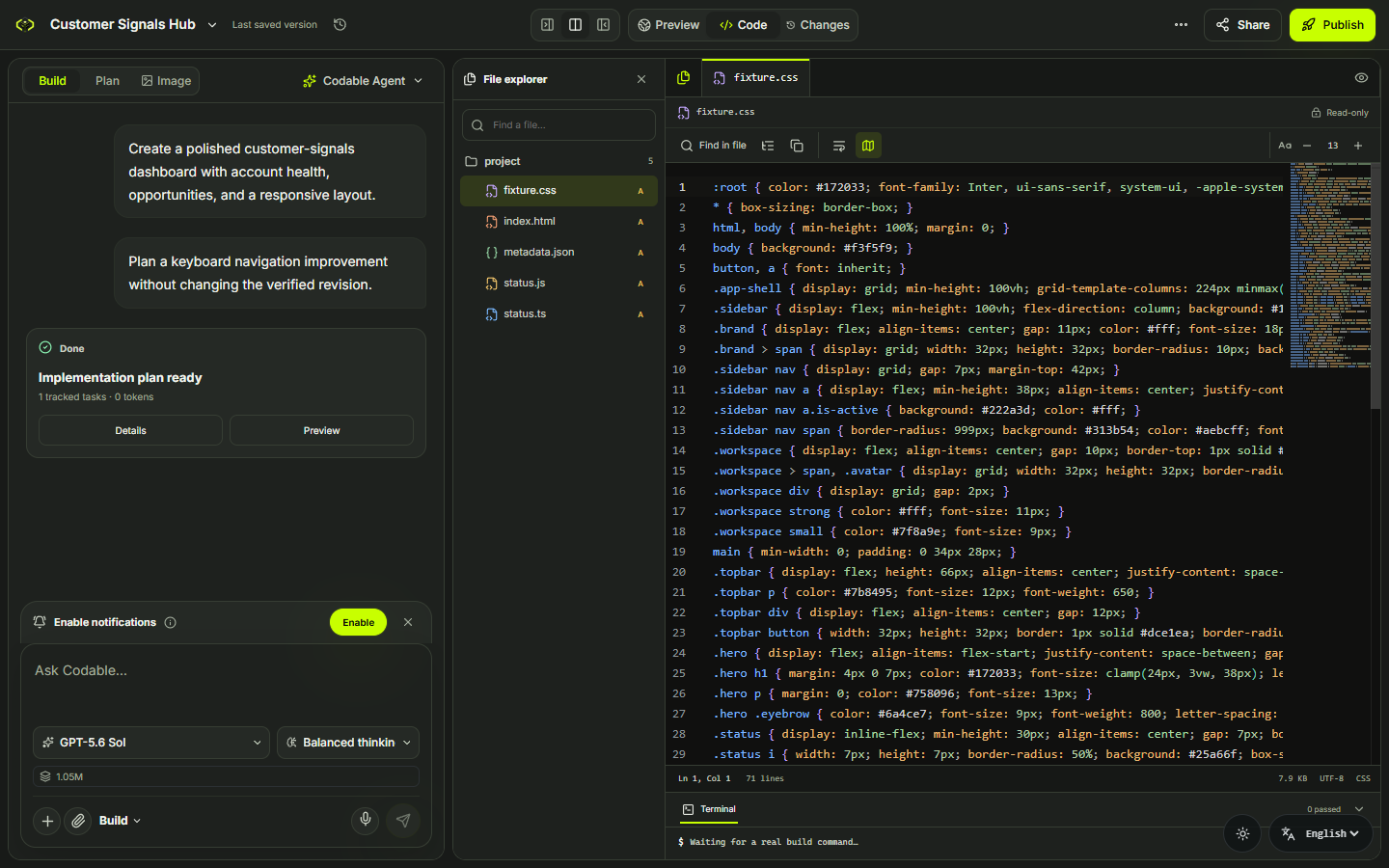
Task: Click the plus add button in chat
Action: point(47,821)
